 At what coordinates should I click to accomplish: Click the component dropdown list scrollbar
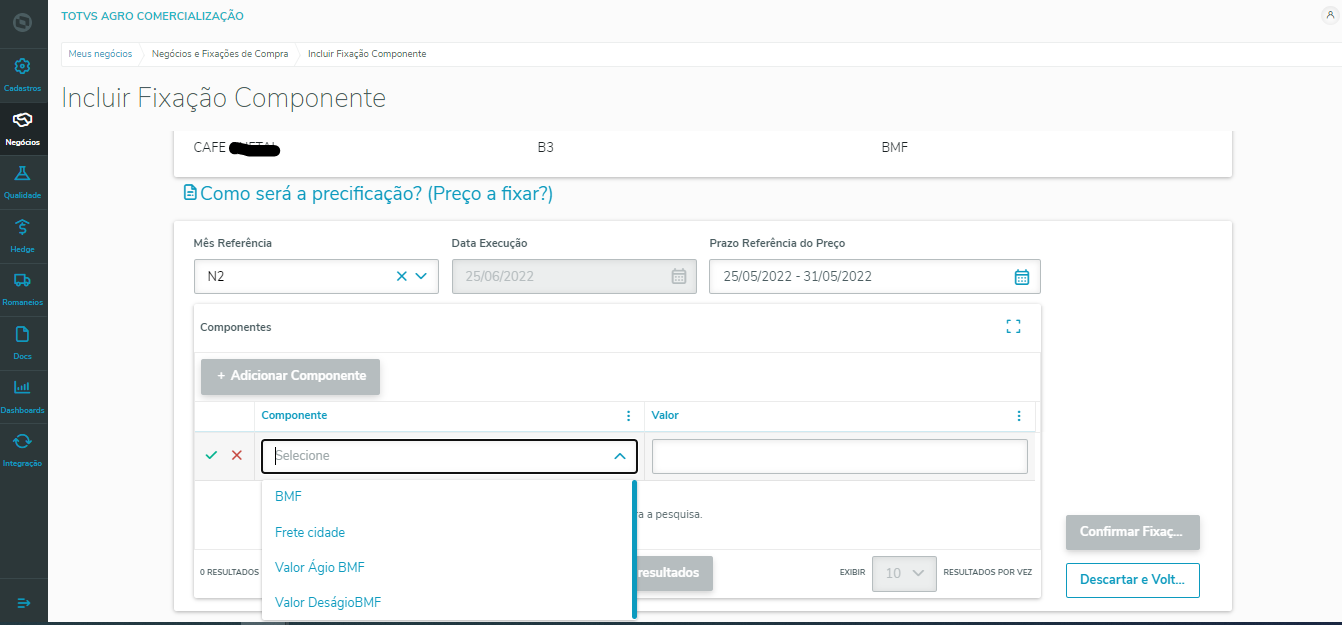[x=634, y=550]
